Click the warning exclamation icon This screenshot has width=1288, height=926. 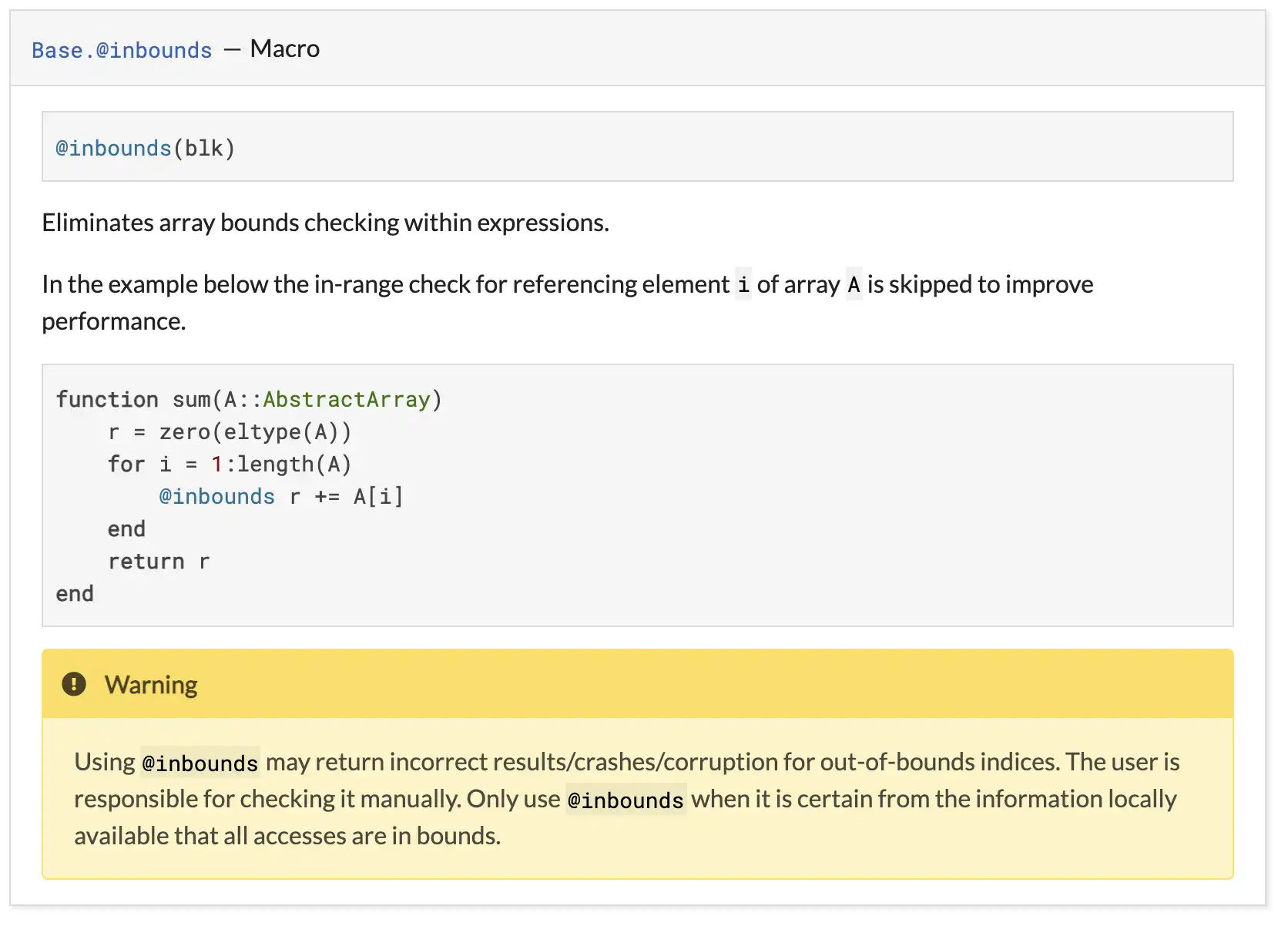(74, 684)
